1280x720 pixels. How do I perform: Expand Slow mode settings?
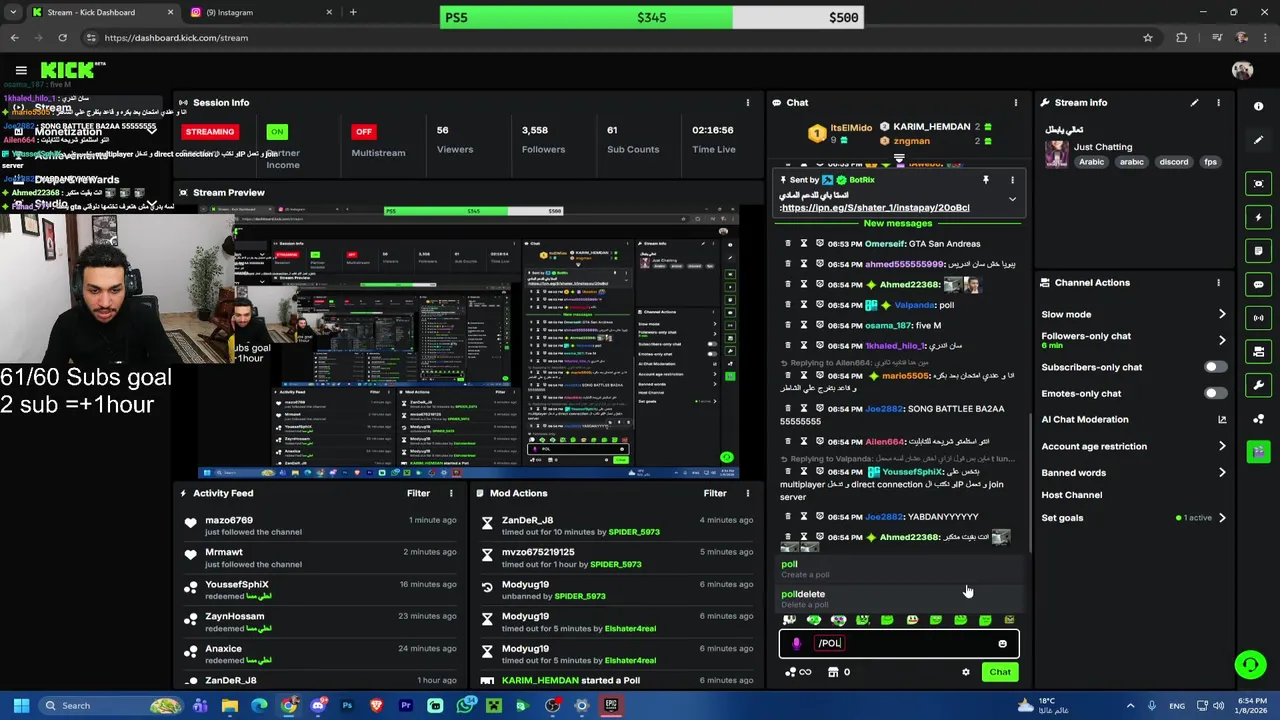[x=1221, y=314]
